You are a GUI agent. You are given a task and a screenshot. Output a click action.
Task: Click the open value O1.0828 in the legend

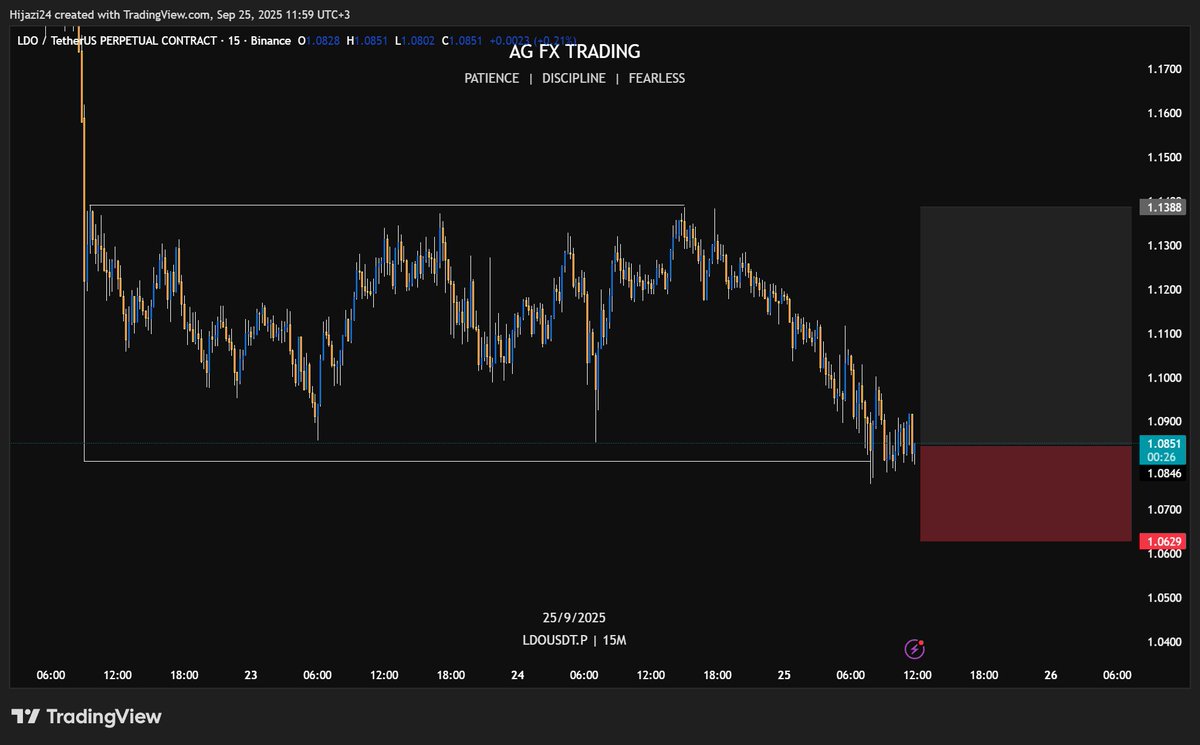(x=319, y=40)
